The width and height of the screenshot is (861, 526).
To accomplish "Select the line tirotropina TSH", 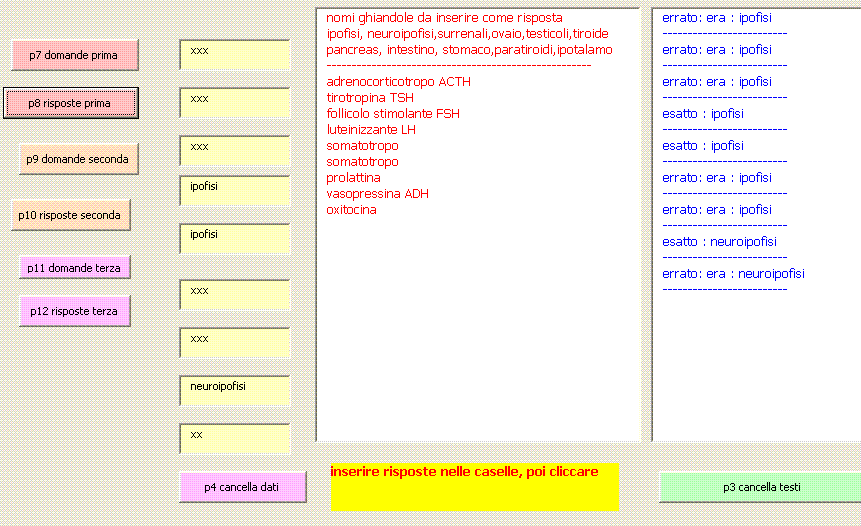I will 370,98.
